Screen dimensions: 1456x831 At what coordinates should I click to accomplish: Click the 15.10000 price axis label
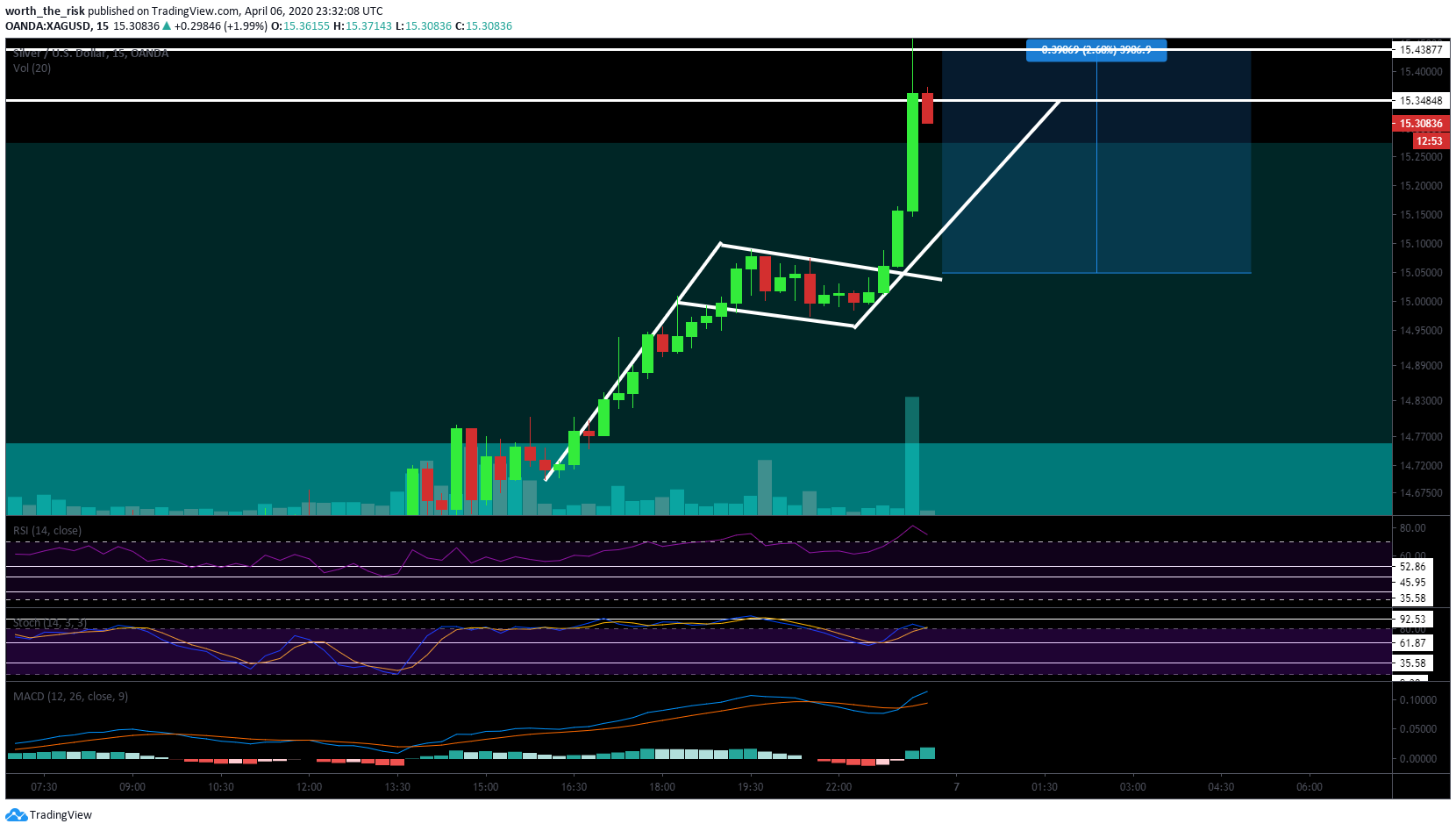click(1421, 244)
